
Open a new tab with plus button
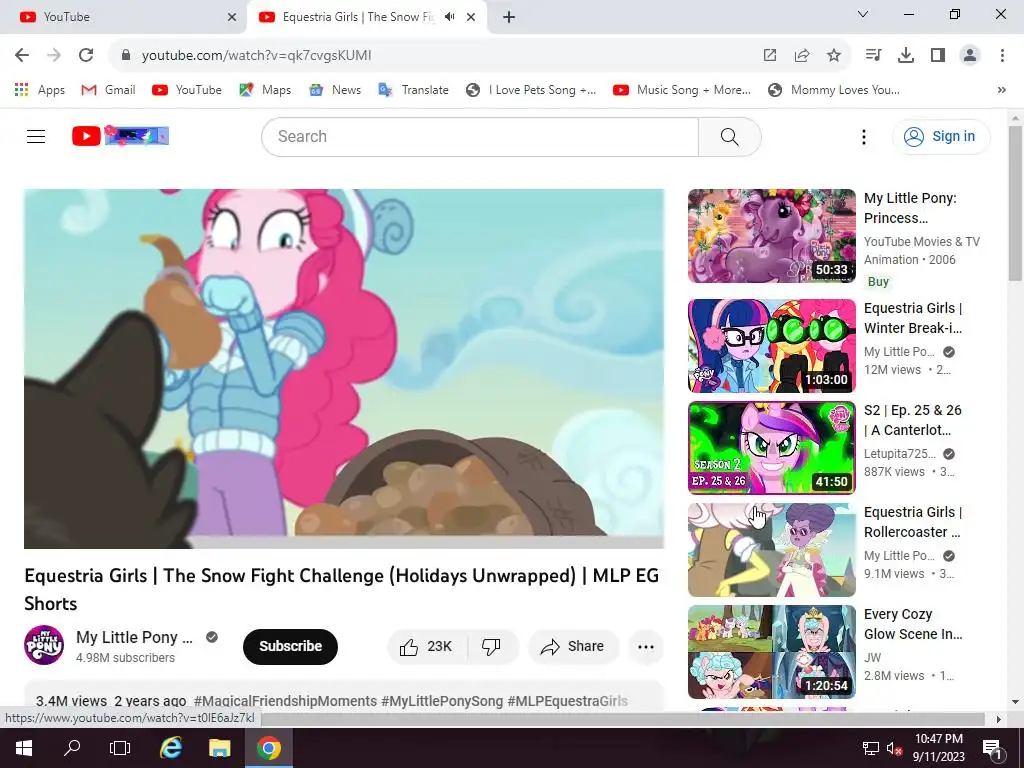click(509, 17)
